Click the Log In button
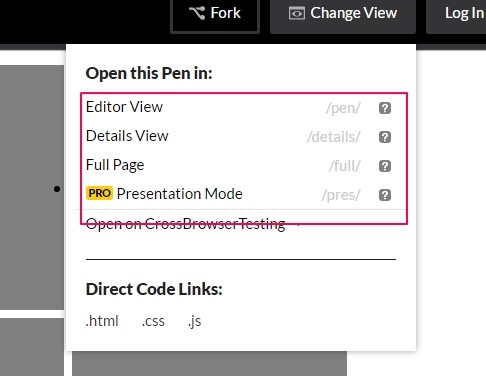 [464, 14]
